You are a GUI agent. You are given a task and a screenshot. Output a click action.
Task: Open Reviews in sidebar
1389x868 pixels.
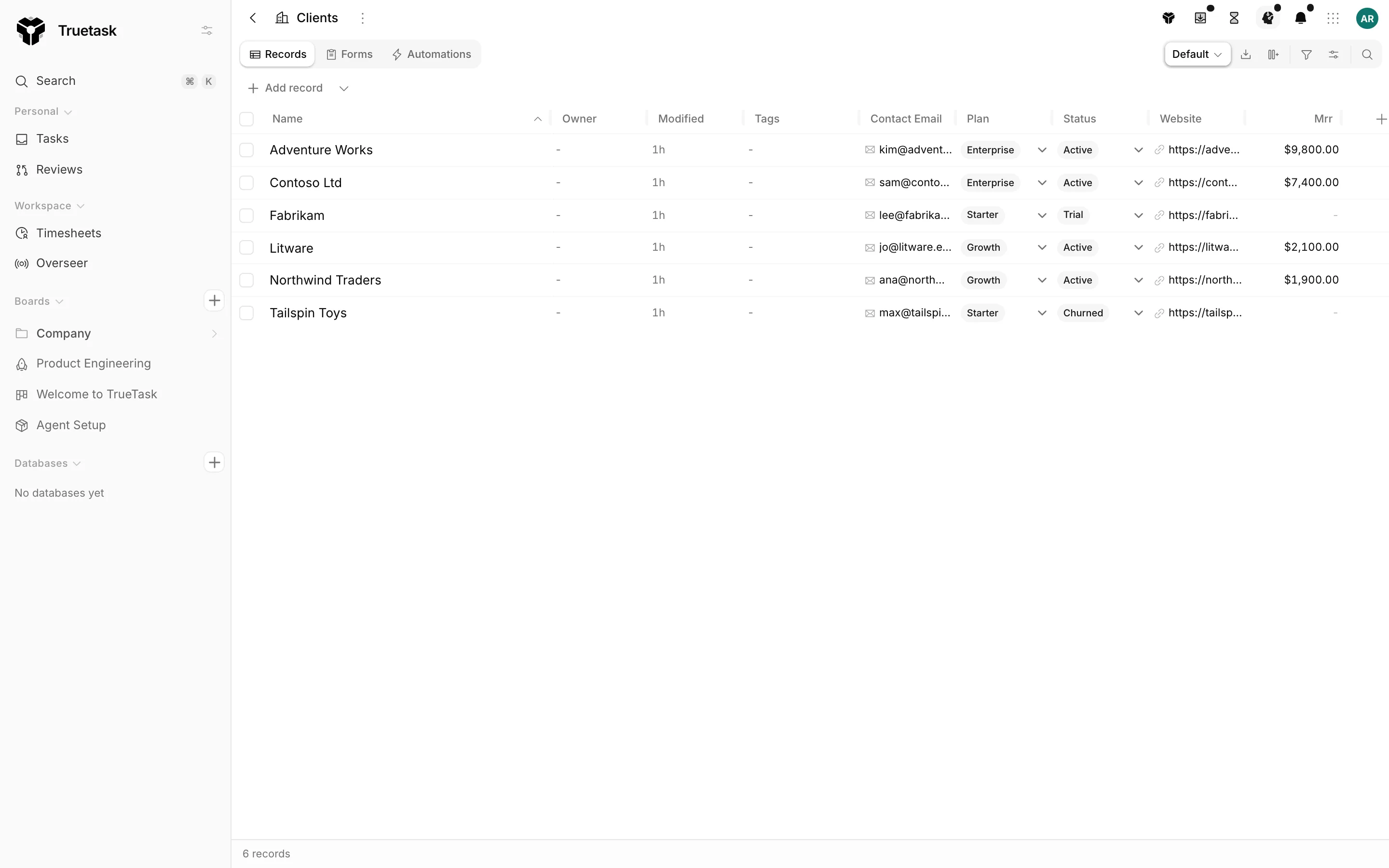tap(115, 170)
